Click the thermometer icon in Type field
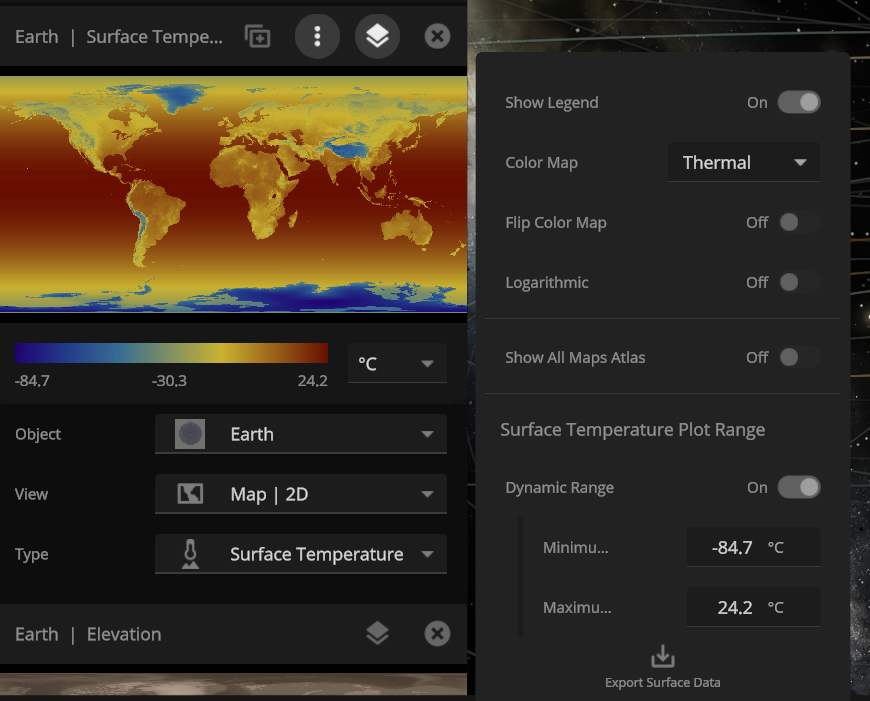Image resolution: width=870 pixels, height=701 pixels. pyautogui.click(x=190, y=554)
